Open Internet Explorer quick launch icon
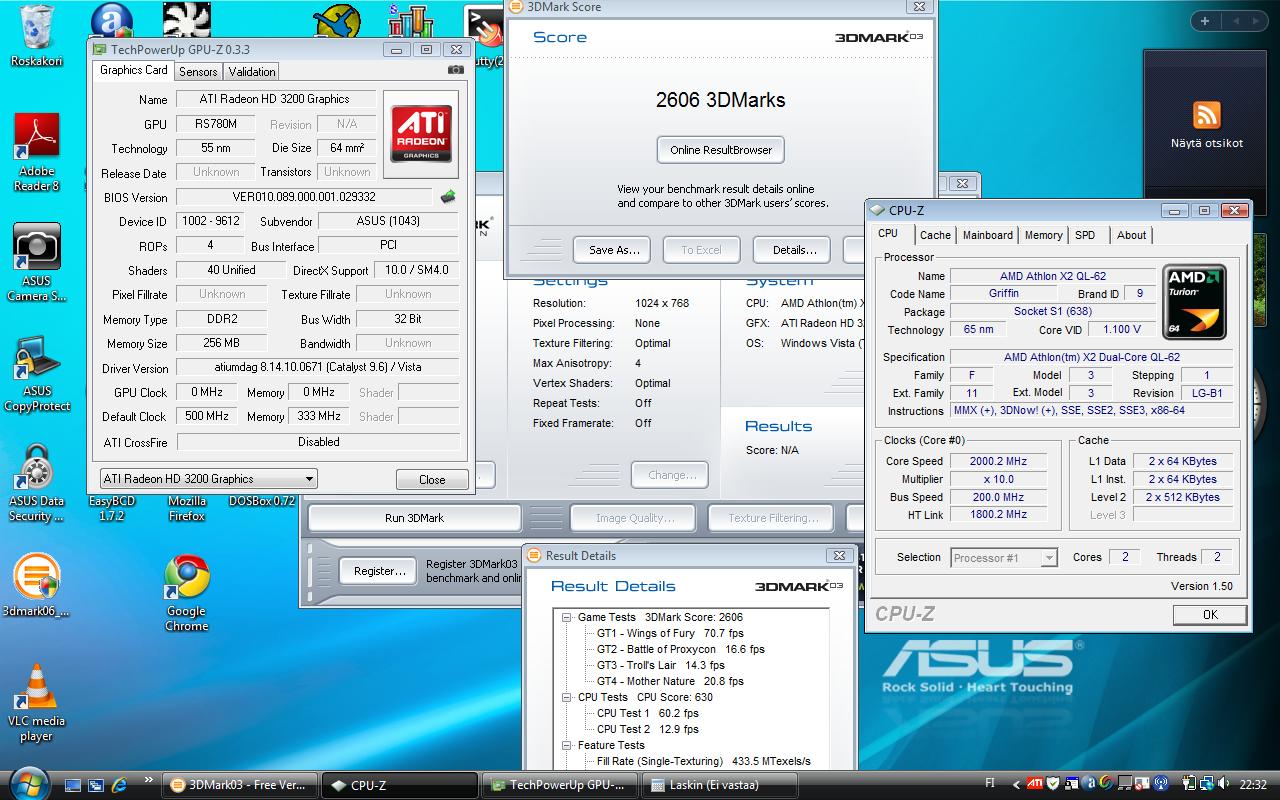Image resolution: width=1280 pixels, height=800 pixels. 121,785
